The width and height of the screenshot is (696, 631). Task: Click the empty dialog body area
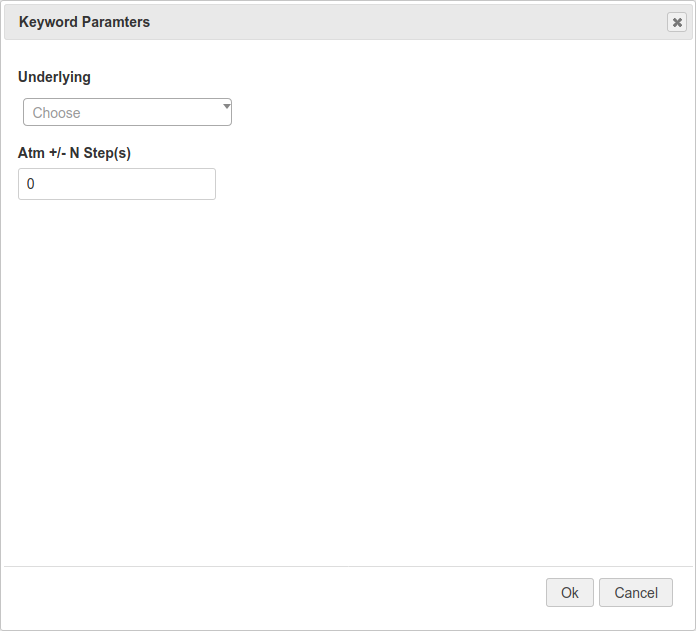click(350, 380)
